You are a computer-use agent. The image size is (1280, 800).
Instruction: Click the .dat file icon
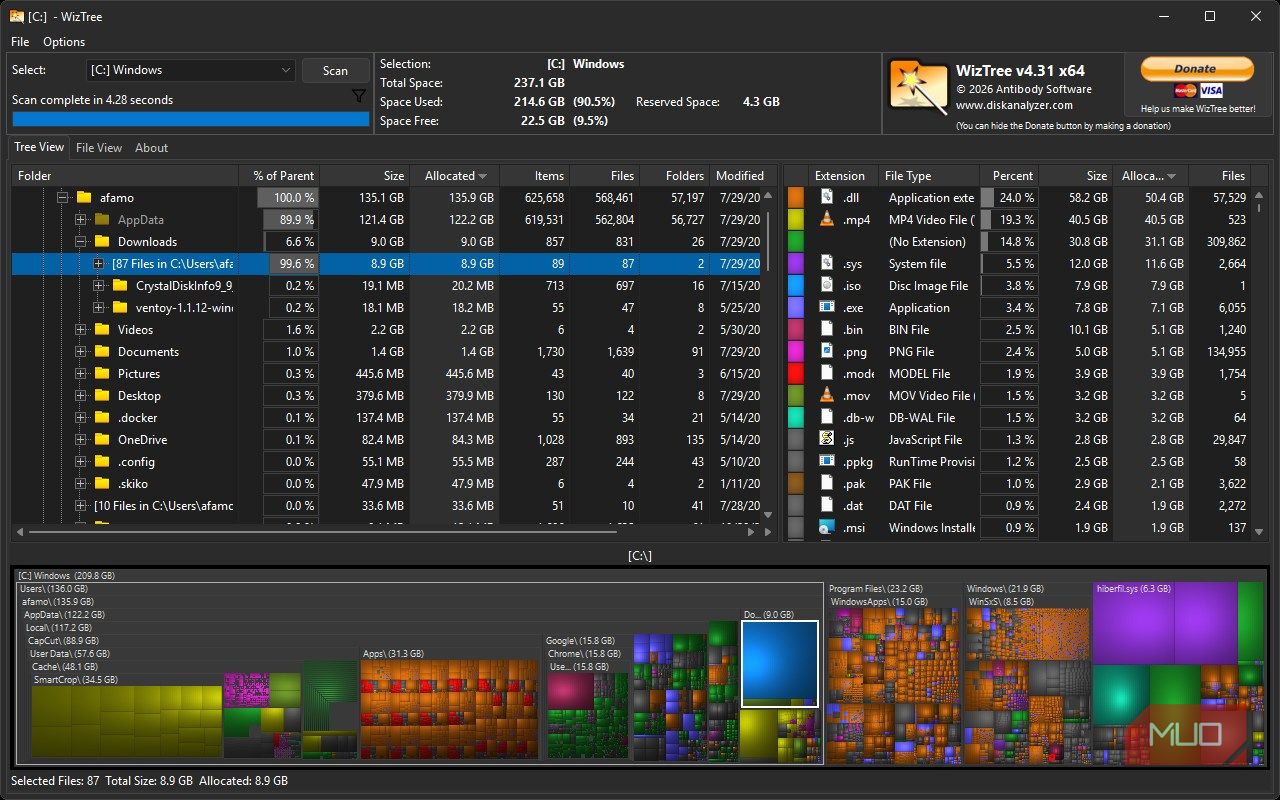point(827,506)
